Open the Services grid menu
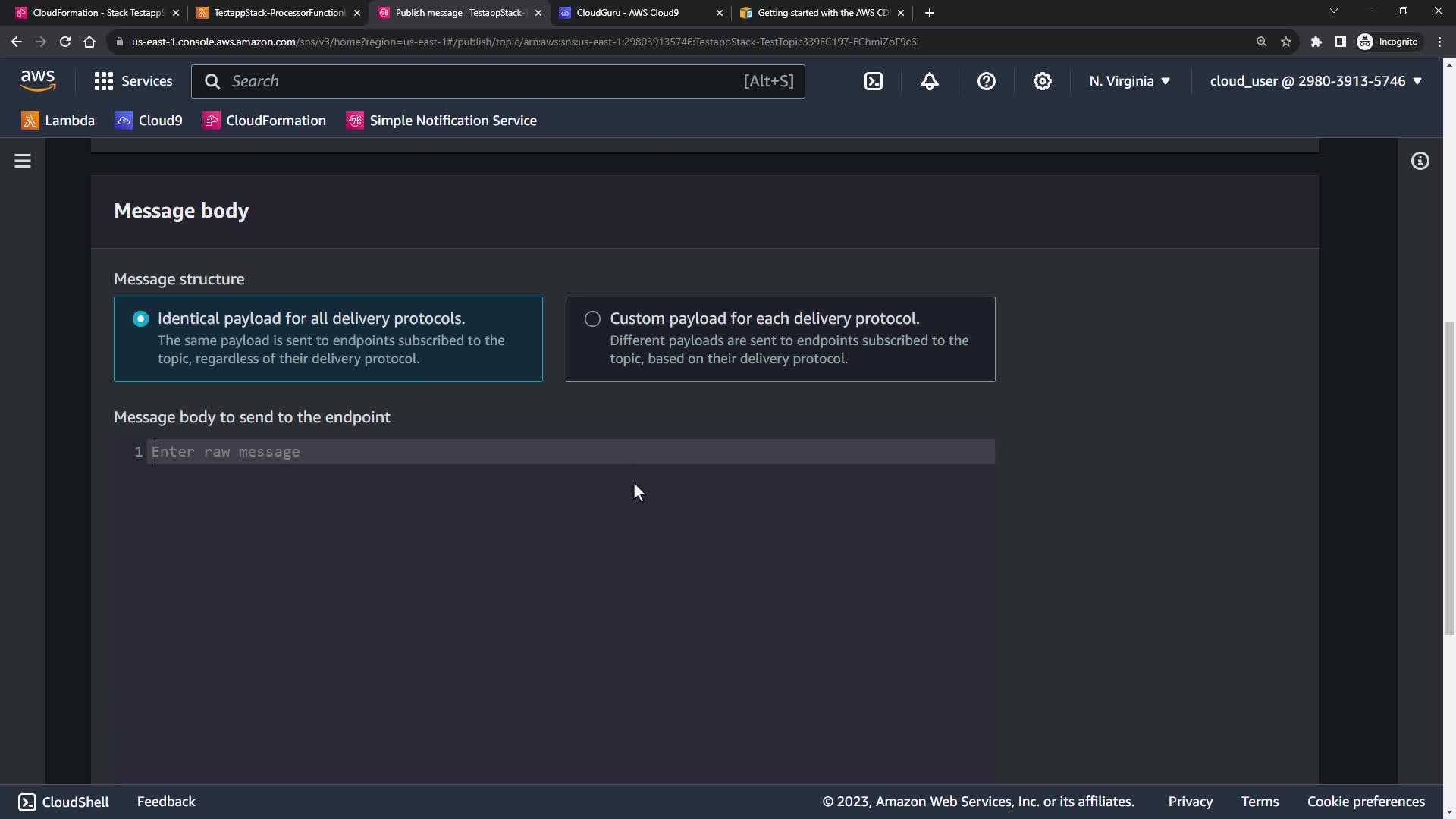Screen dimensions: 1456x819 click(x=133, y=81)
